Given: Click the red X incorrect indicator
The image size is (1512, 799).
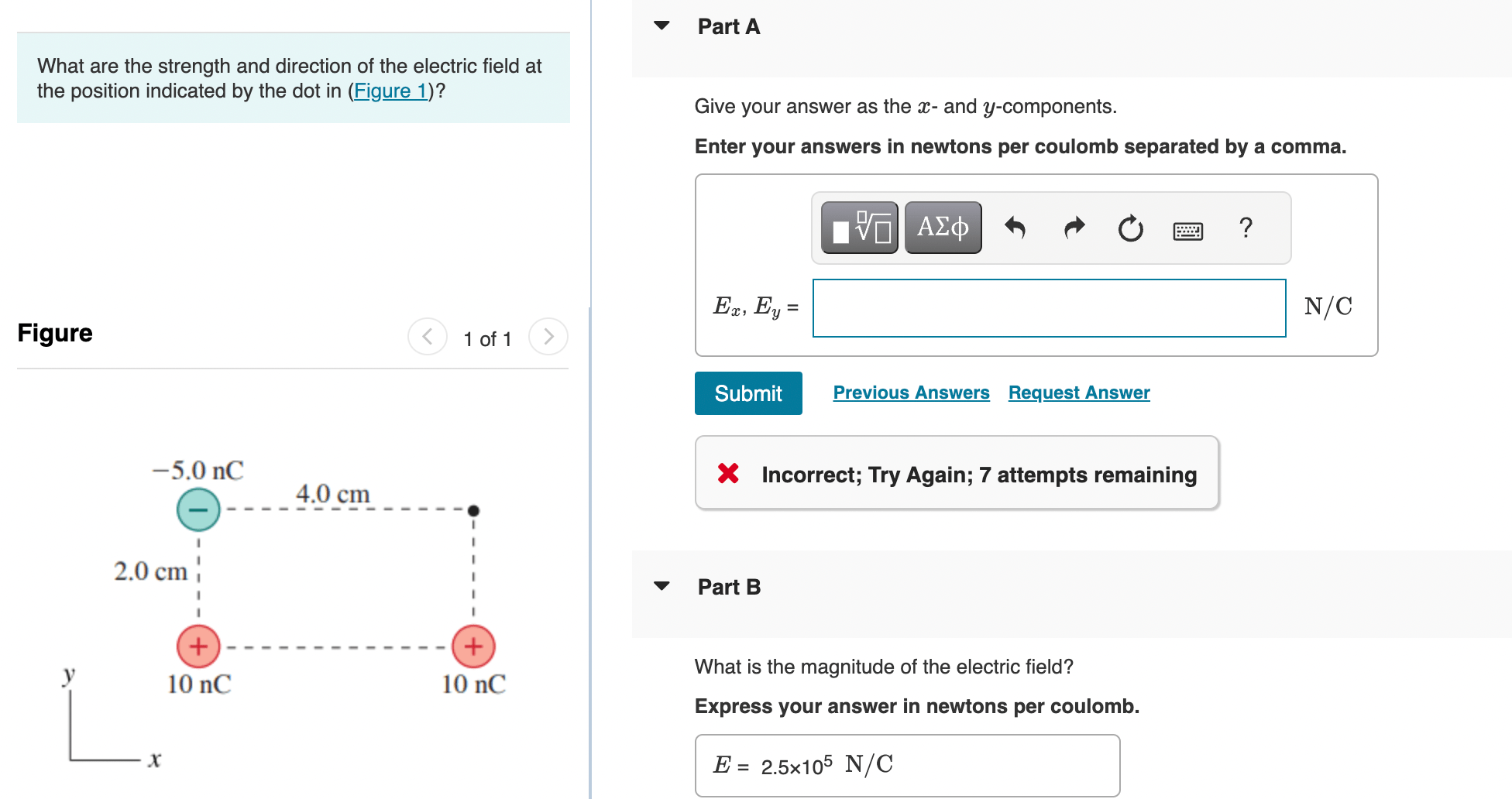Looking at the screenshot, I should (x=727, y=473).
